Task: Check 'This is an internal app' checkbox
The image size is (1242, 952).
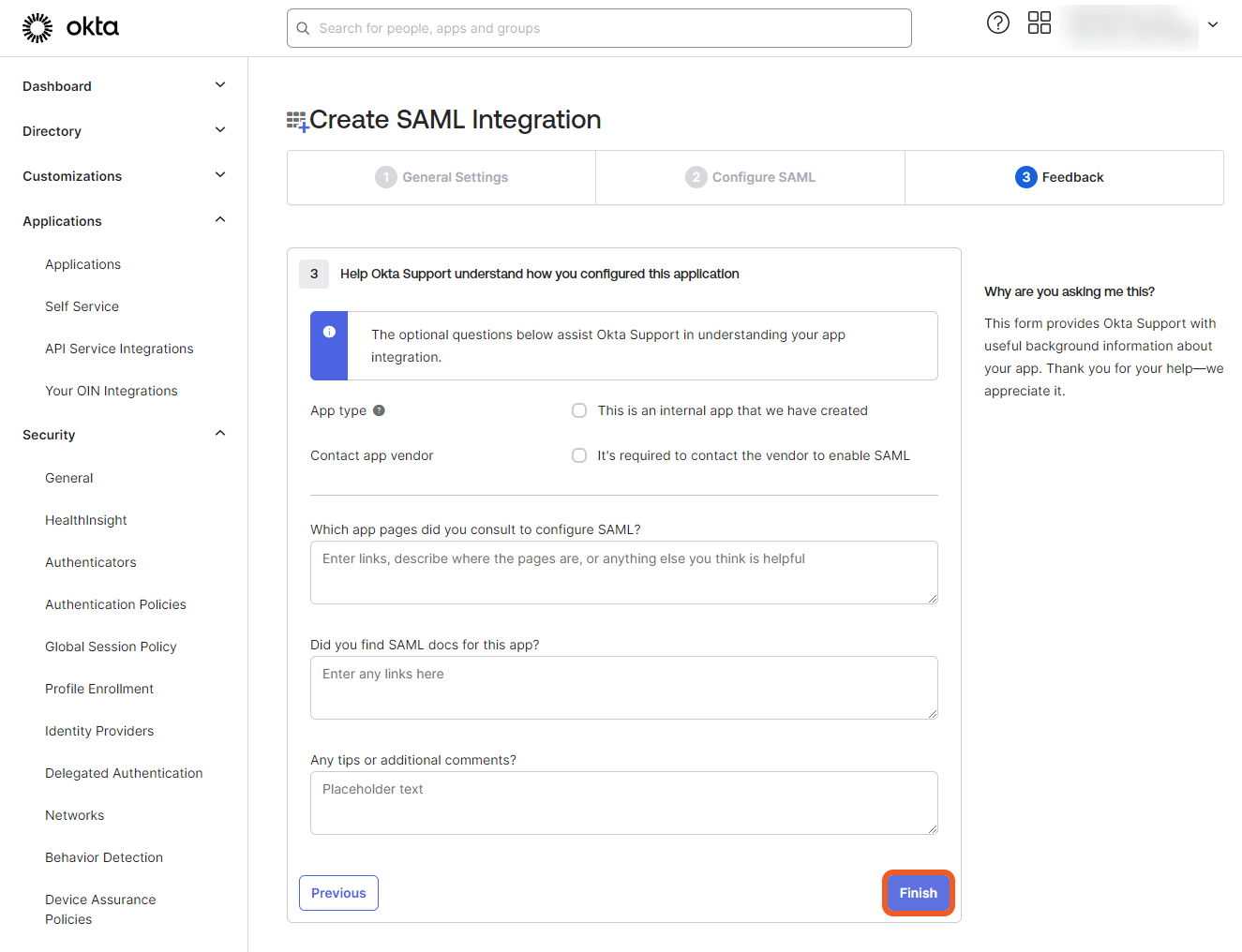Action: click(579, 410)
